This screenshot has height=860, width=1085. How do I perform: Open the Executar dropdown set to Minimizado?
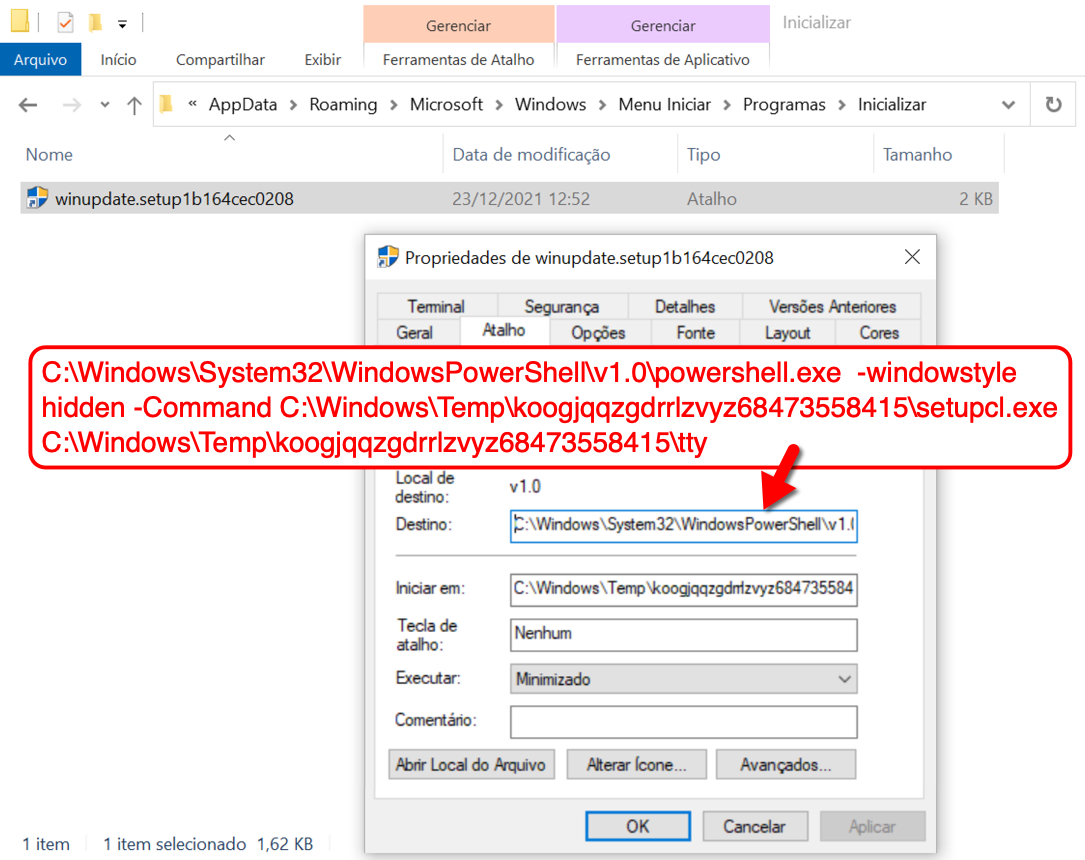point(684,679)
